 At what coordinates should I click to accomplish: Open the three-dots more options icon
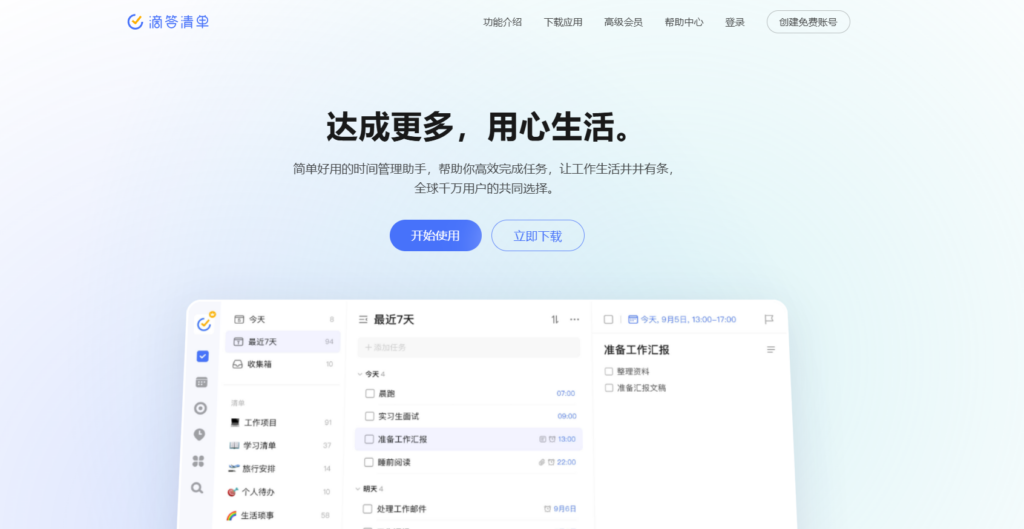point(574,319)
